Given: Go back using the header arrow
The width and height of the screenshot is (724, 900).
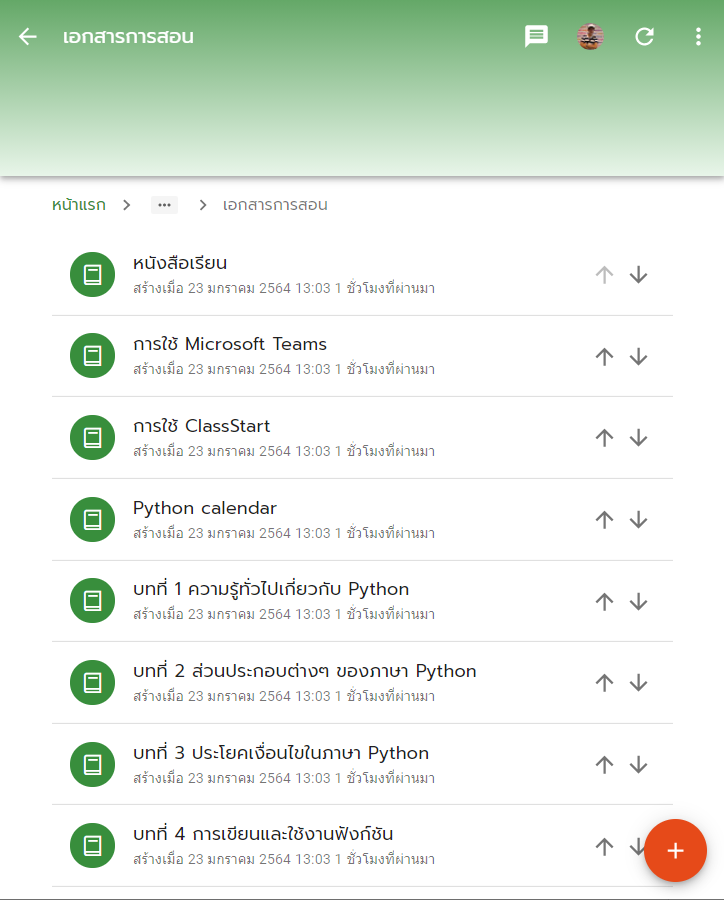Looking at the screenshot, I should pyautogui.click(x=28, y=37).
